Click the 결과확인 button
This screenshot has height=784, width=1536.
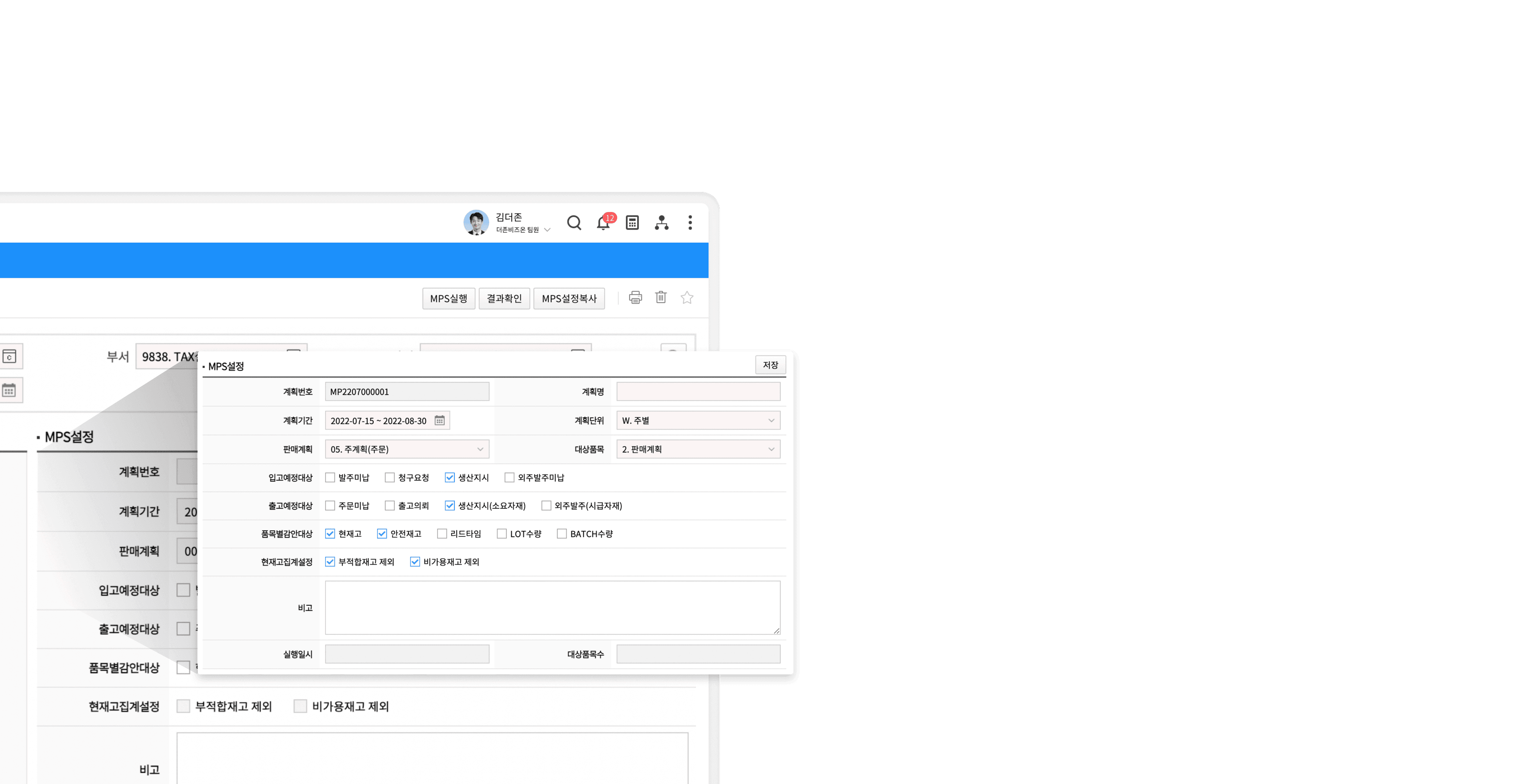(x=504, y=298)
